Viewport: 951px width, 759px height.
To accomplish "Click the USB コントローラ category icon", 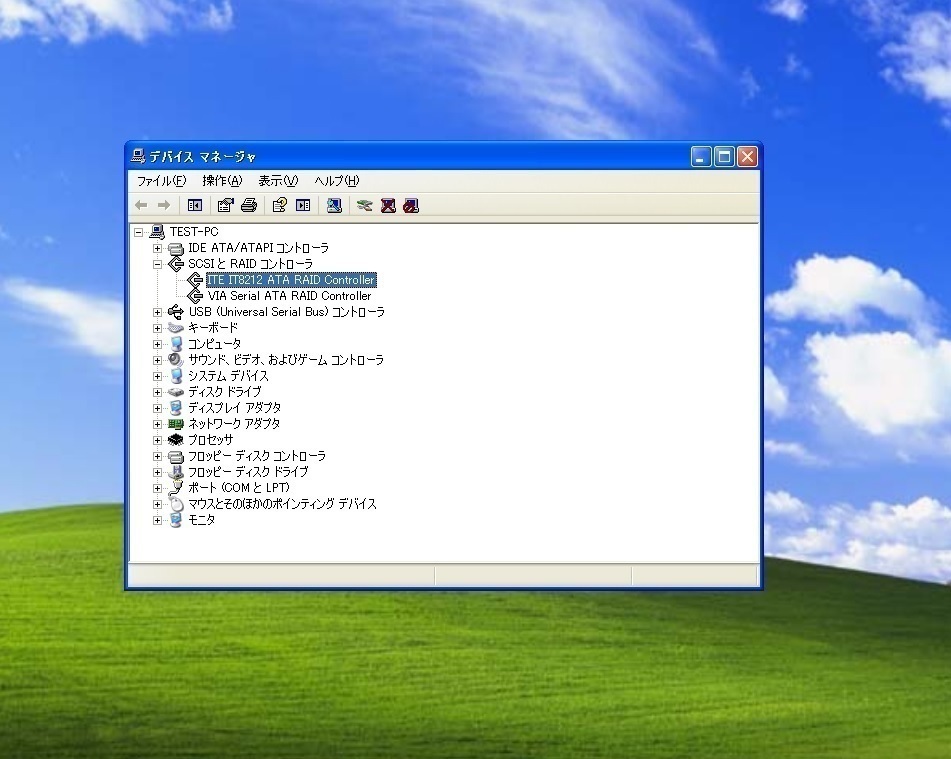I will pyautogui.click(x=176, y=312).
